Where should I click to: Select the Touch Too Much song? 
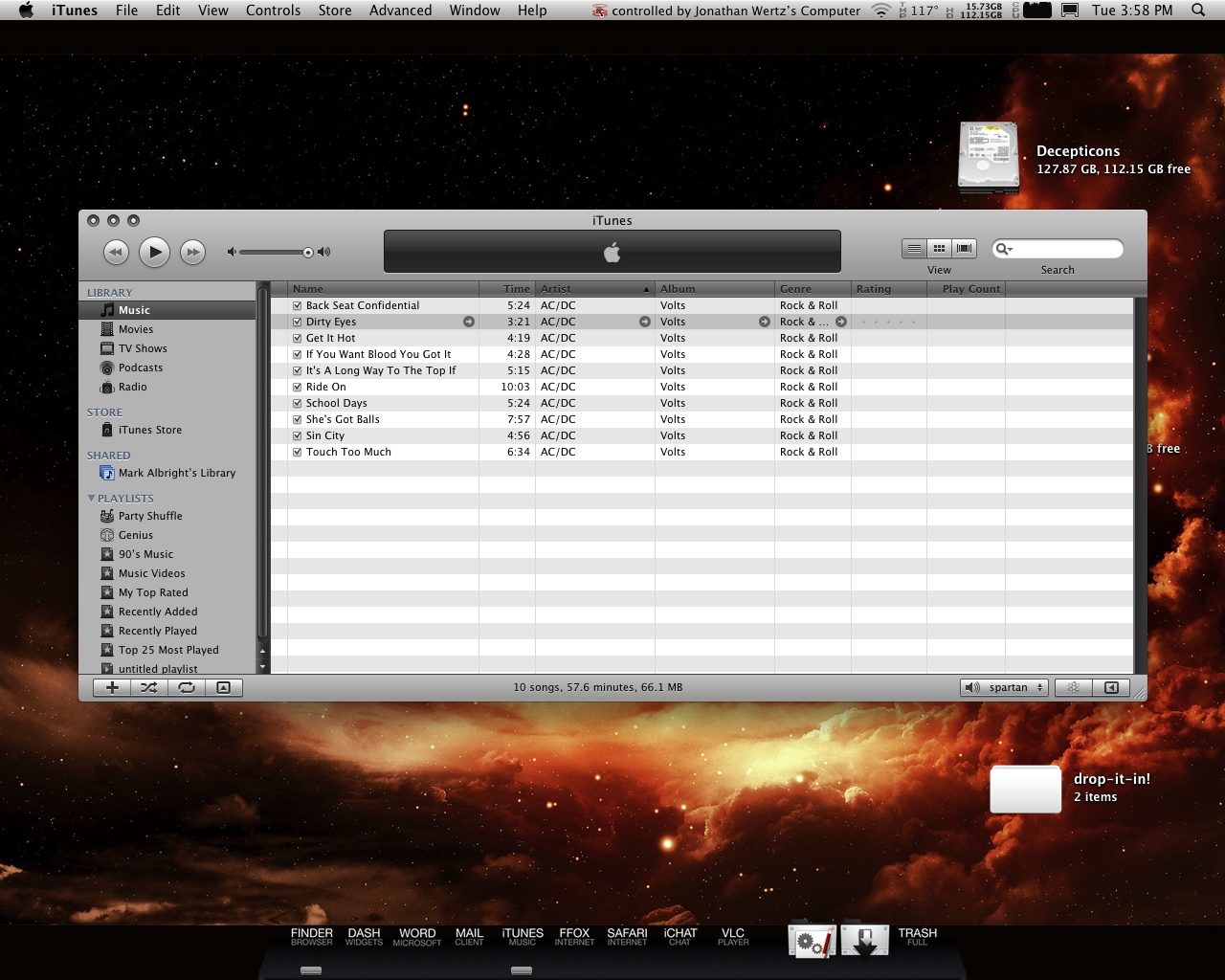(x=702, y=452)
